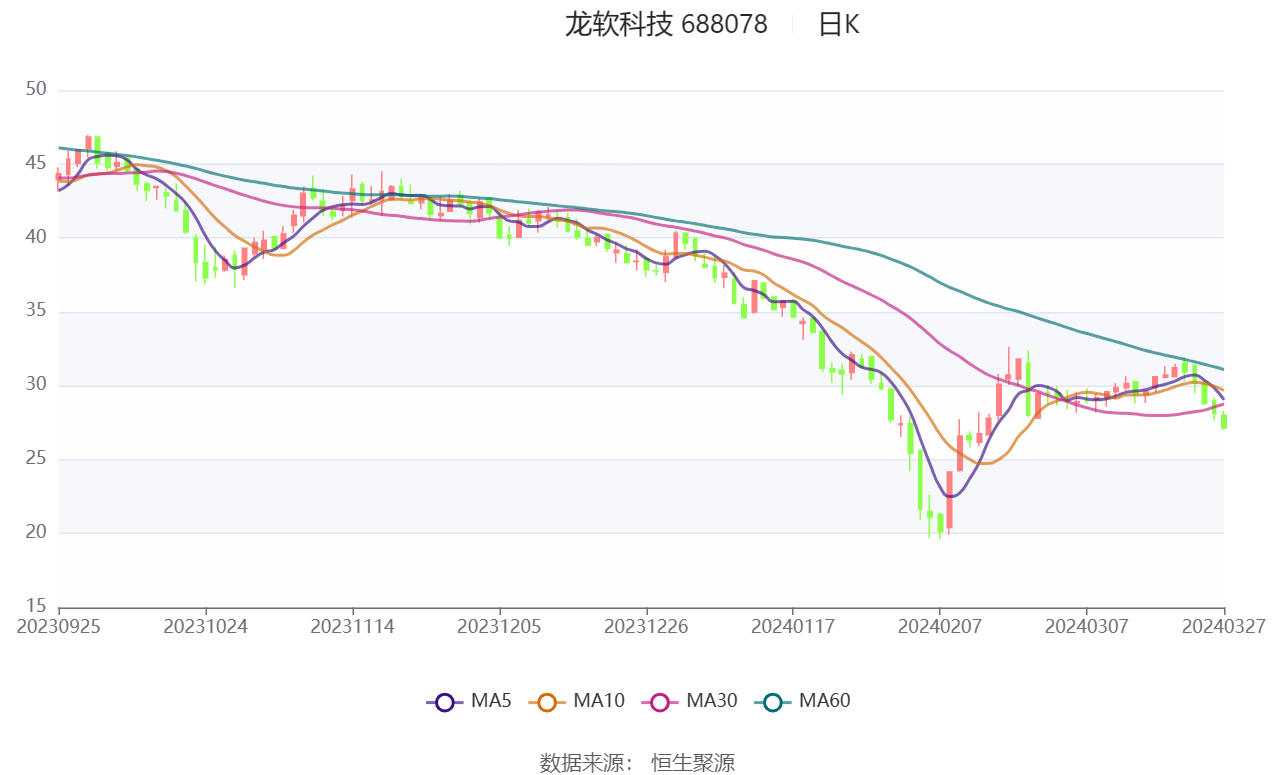This screenshot has width=1275, height=775.
Task: Toggle the MA5 legend series
Action: click(469, 701)
